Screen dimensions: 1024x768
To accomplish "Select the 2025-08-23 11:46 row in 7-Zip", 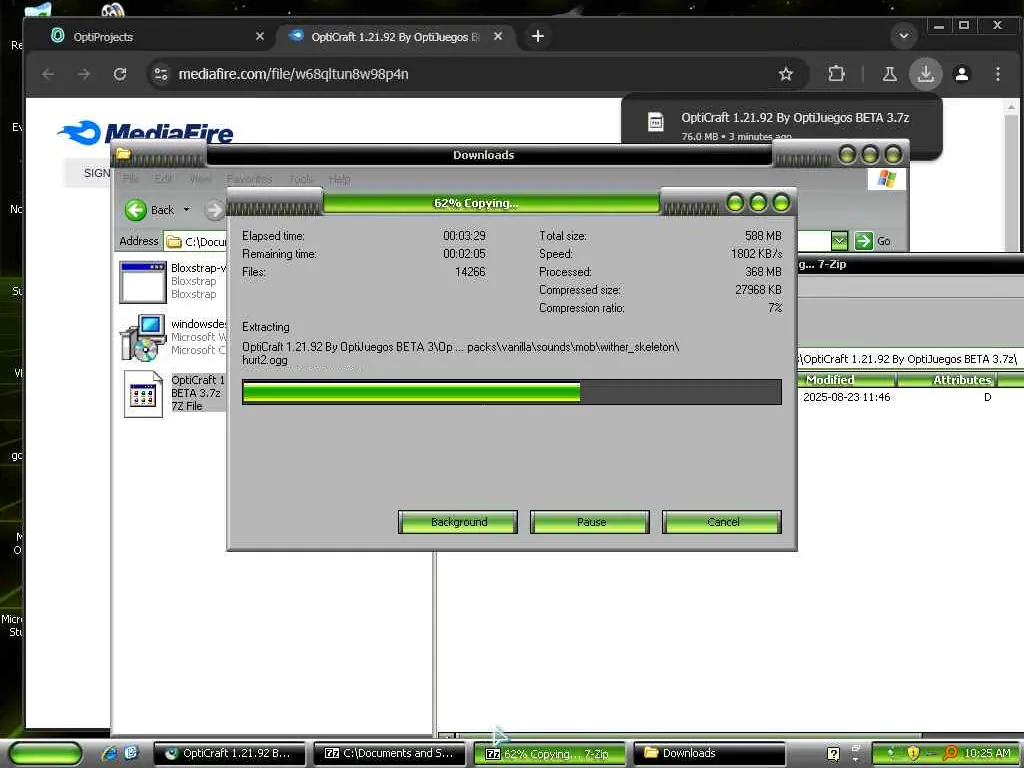I will coord(910,397).
